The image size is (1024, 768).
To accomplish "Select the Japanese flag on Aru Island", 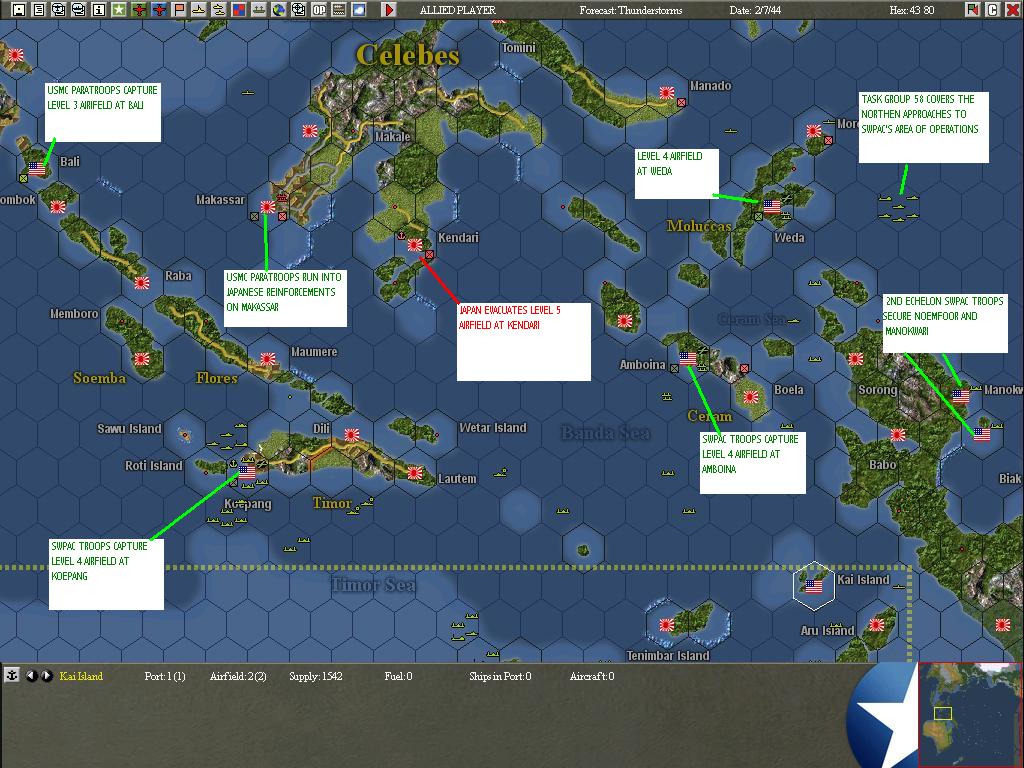I will [x=876, y=625].
